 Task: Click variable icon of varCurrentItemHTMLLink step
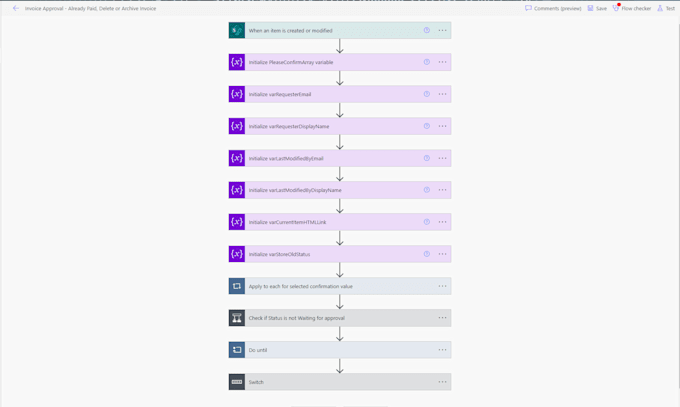click(237, 222)
